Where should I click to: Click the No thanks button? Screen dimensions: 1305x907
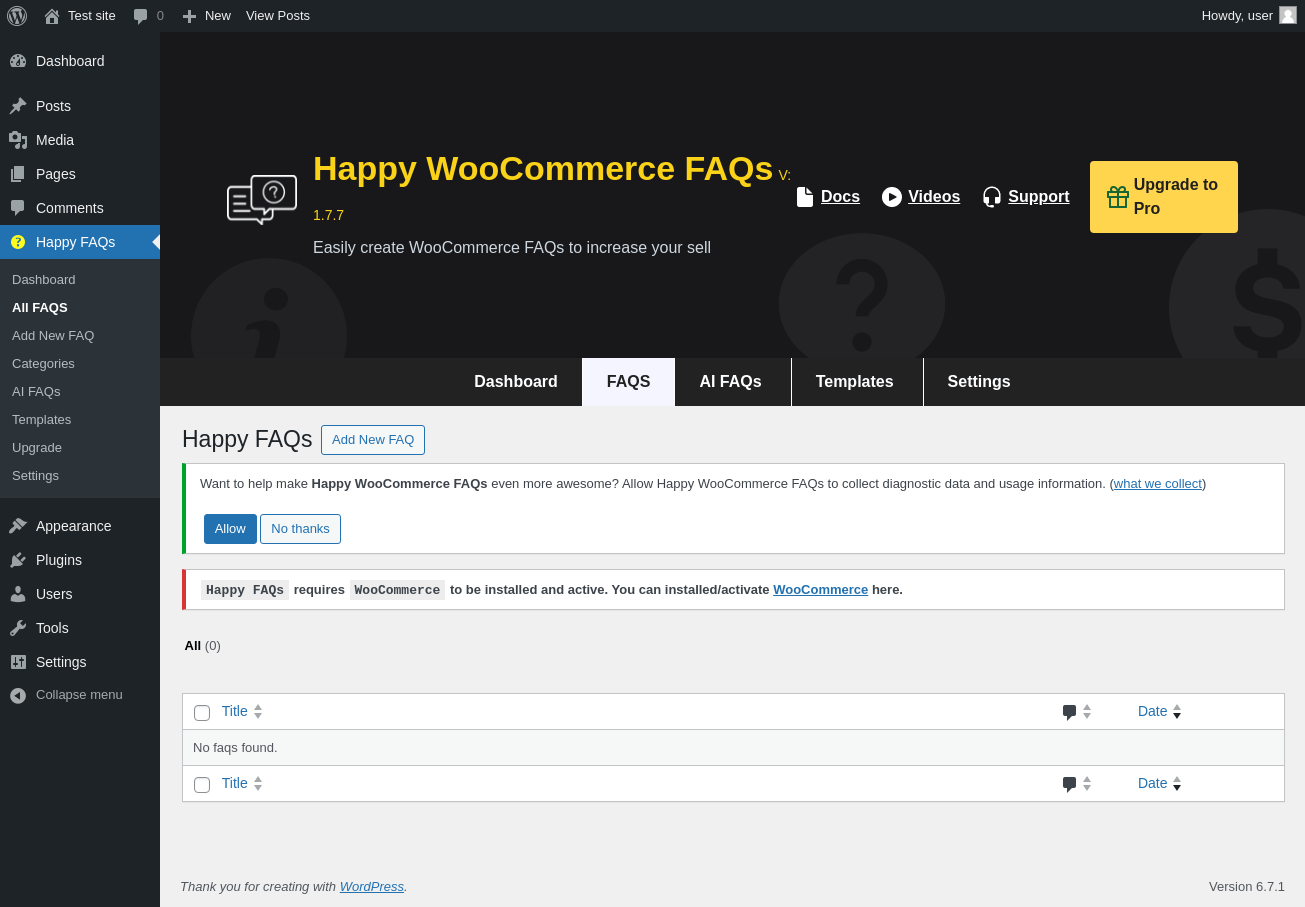coord(300,529)
